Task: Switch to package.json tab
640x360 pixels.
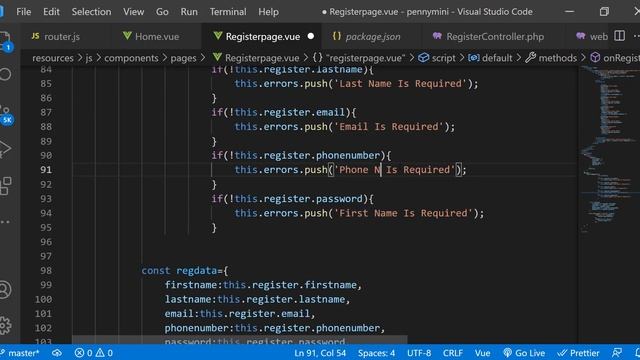Action: (367, 36)
